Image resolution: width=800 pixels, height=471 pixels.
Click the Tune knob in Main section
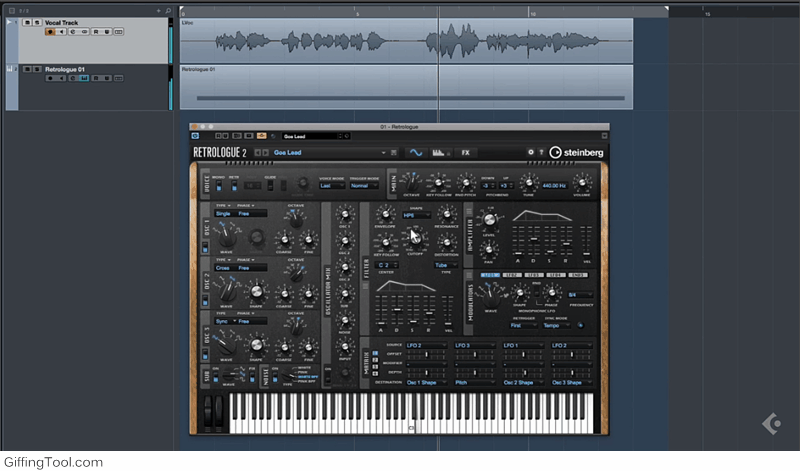pos(529,183)
